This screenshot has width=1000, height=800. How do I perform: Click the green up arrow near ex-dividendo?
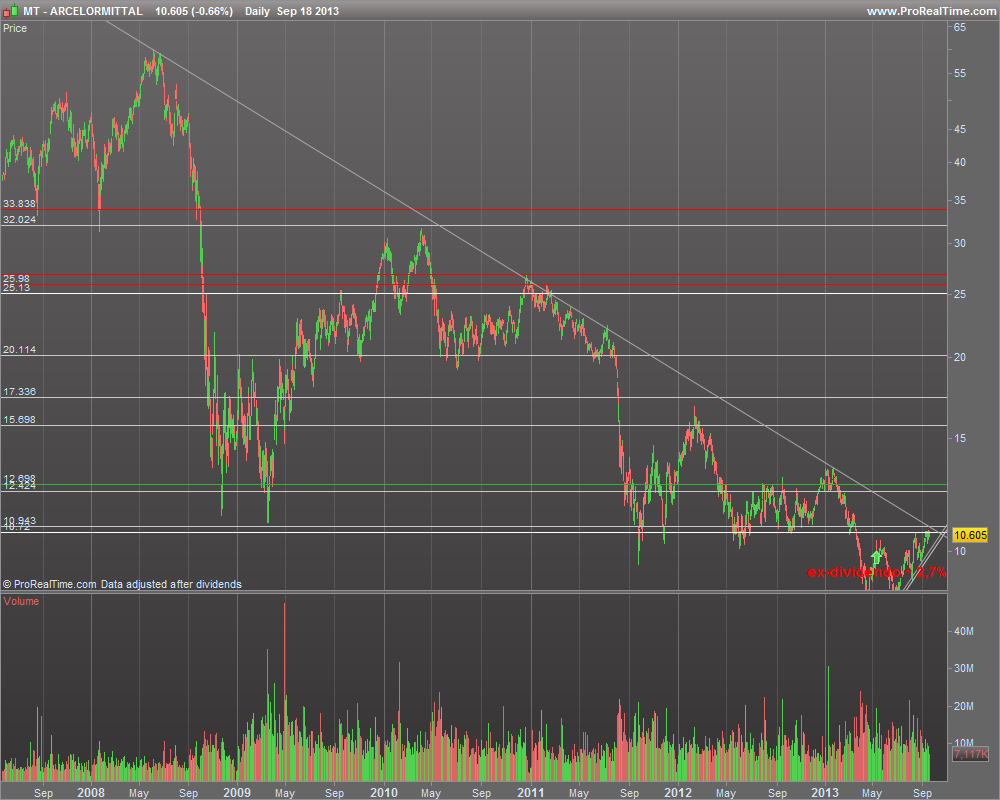(x=876, y=558)
